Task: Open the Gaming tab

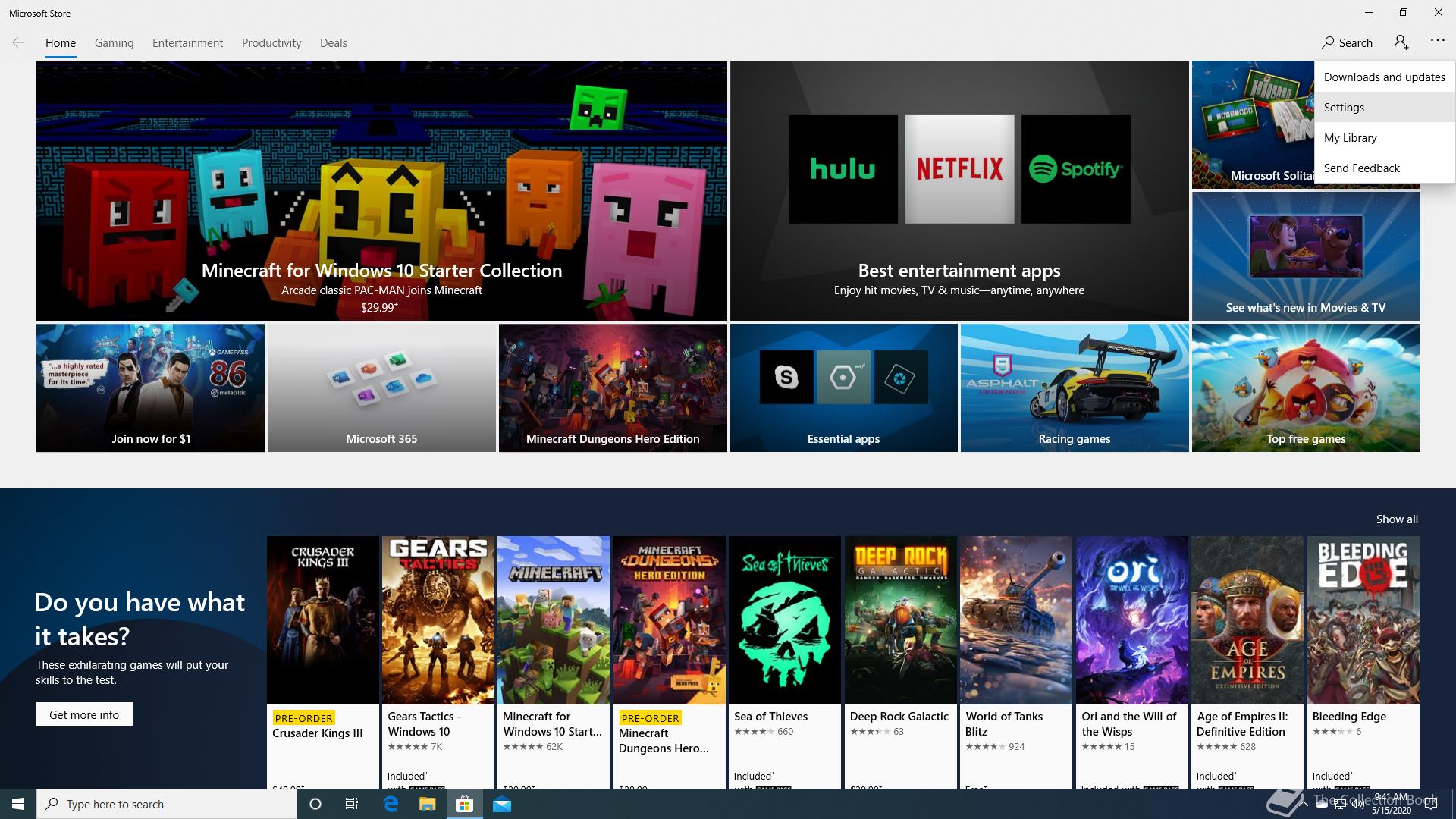Action: coord(114,43)
